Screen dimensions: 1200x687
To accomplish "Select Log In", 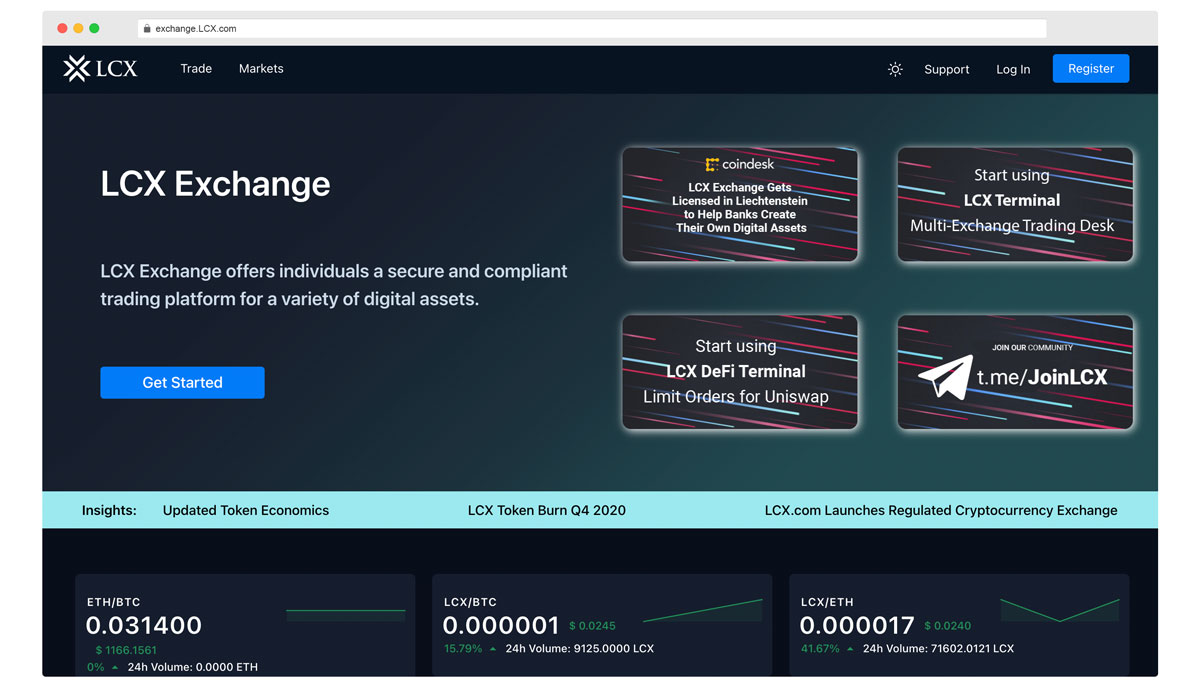I will [x=1012, y=69].
